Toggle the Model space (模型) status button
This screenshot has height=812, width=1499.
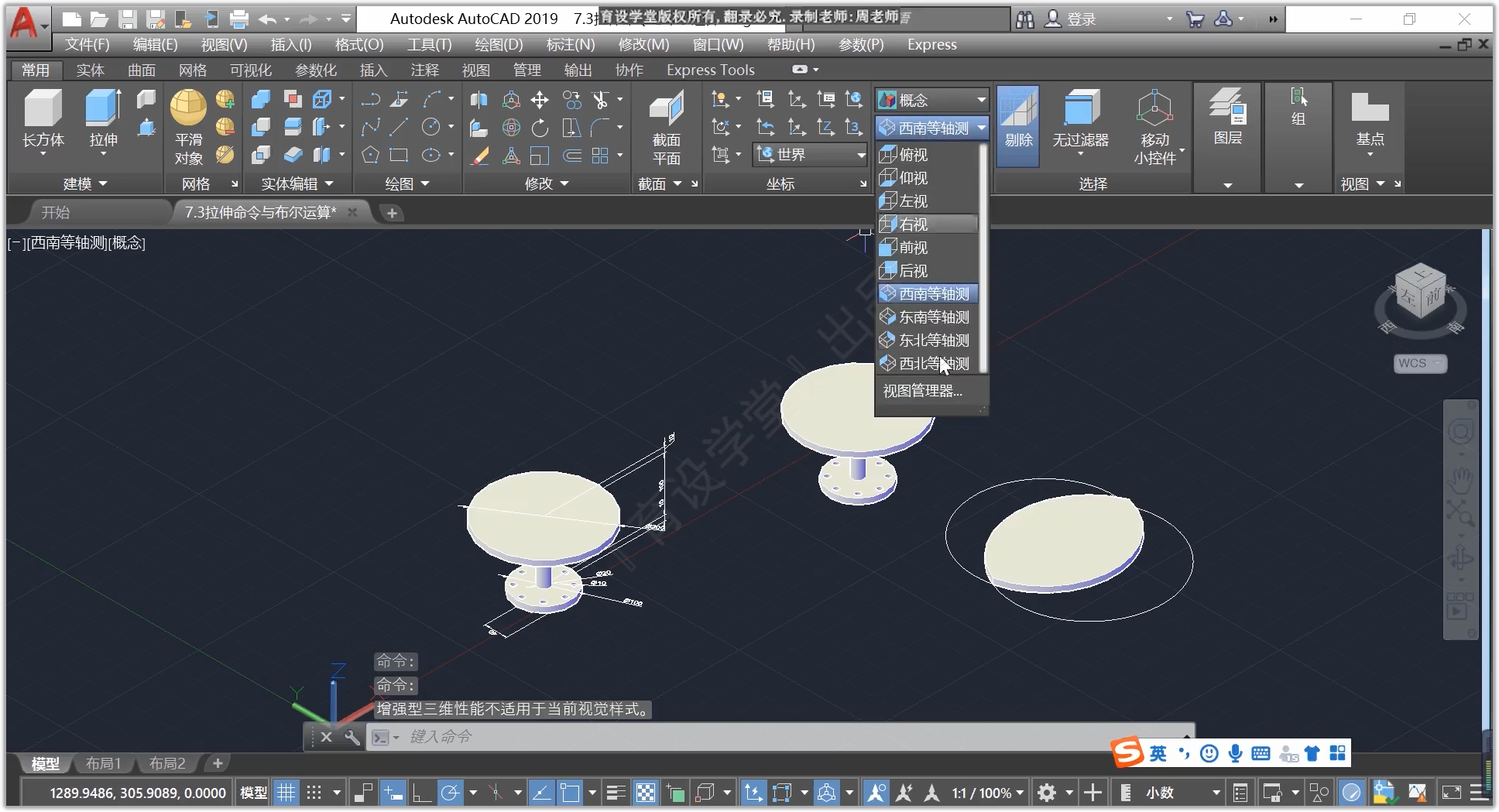pyautogui.click(x=253, y=793)
